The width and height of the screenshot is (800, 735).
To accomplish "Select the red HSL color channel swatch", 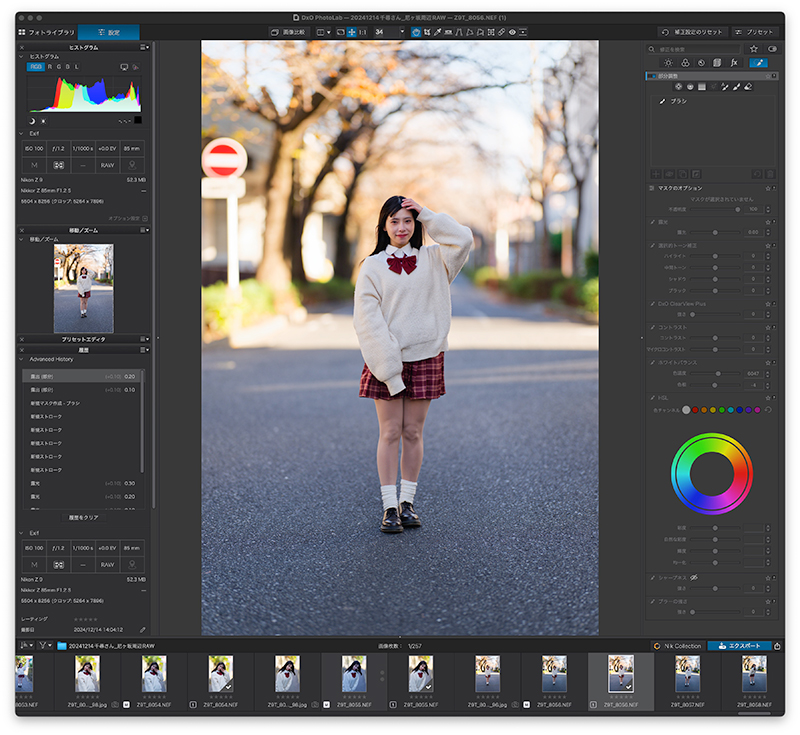I will (695, 410).
